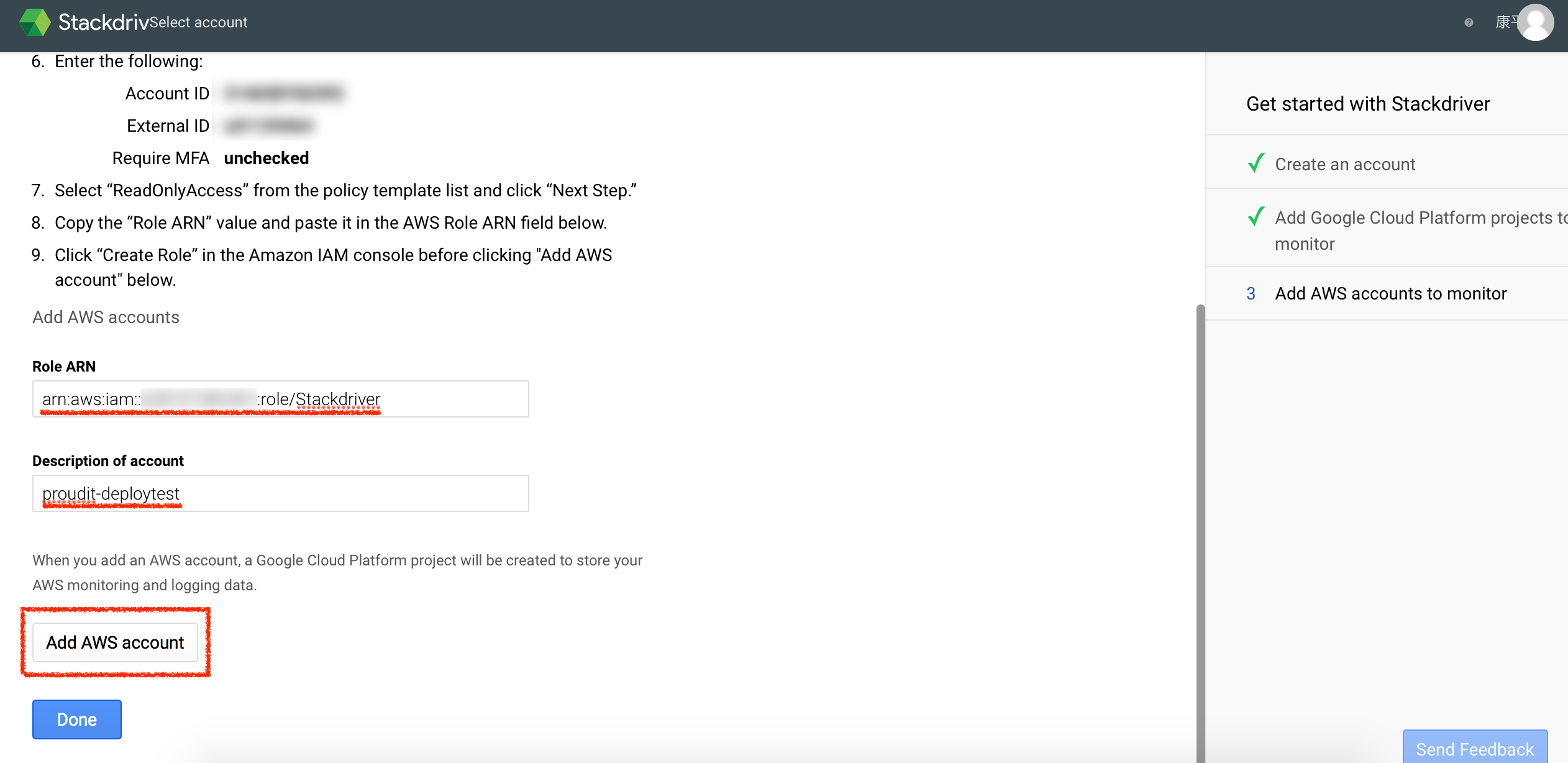The height and width of the screenshot is (763, 1568).
Task: Click the Require MFA unchecked value
Action: 265,158
